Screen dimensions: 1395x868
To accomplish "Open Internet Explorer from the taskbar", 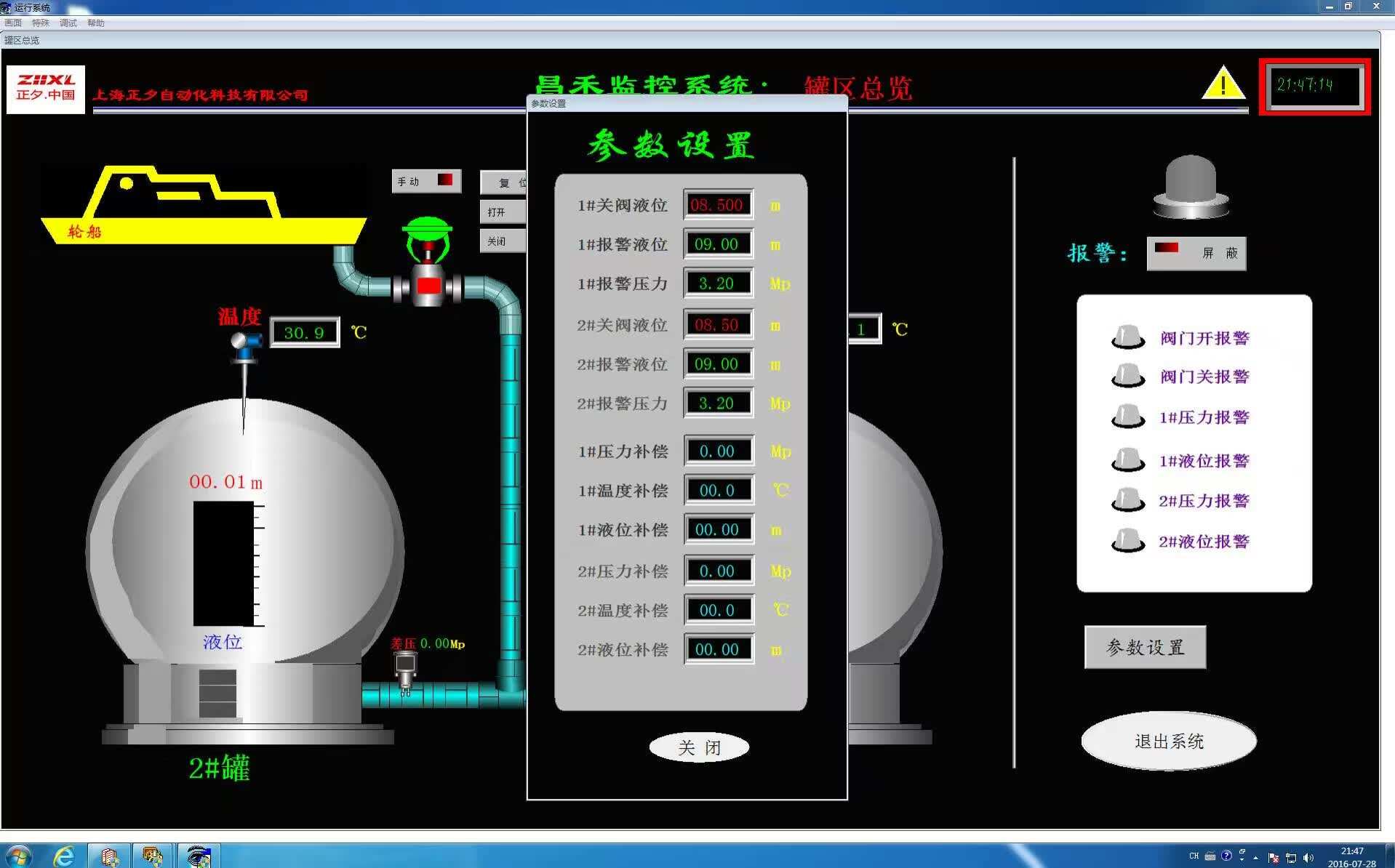I will [x=64, y=856].
